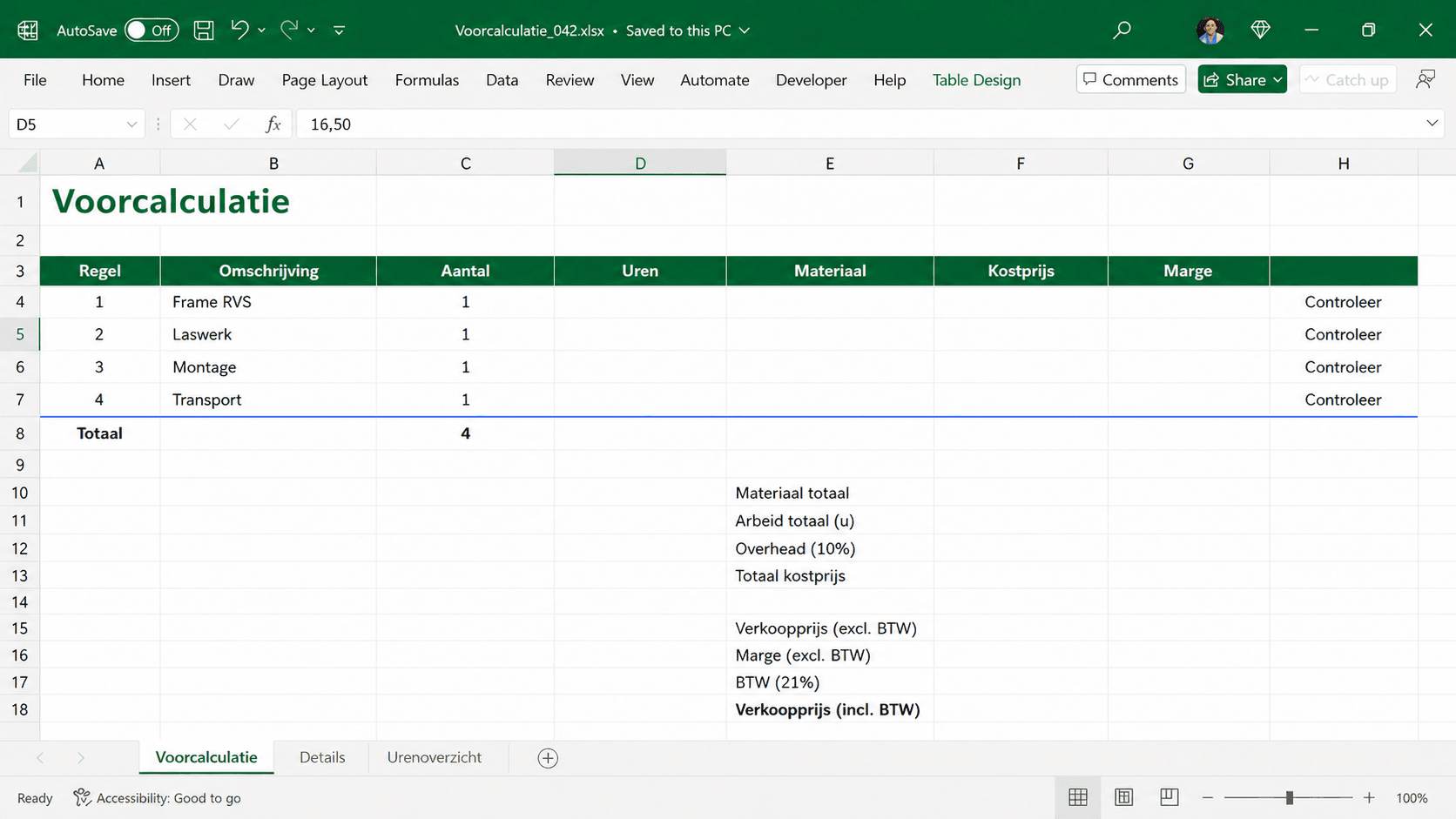Switch to the Insert ribbon tab
The image size is (1456, 819).
point(171,80)
